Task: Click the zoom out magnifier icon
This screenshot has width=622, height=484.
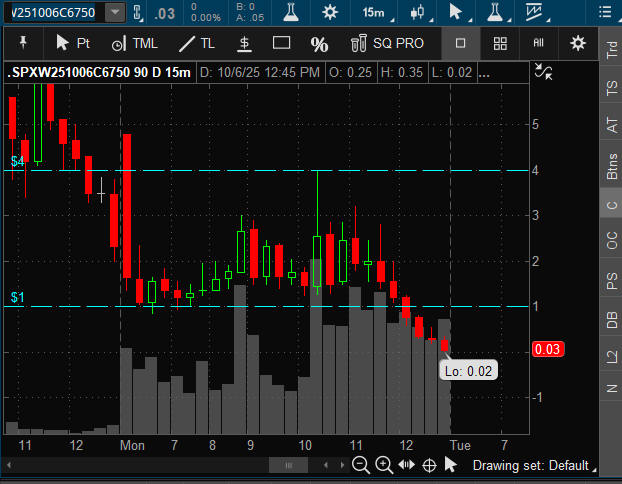Action: (361, 465)
